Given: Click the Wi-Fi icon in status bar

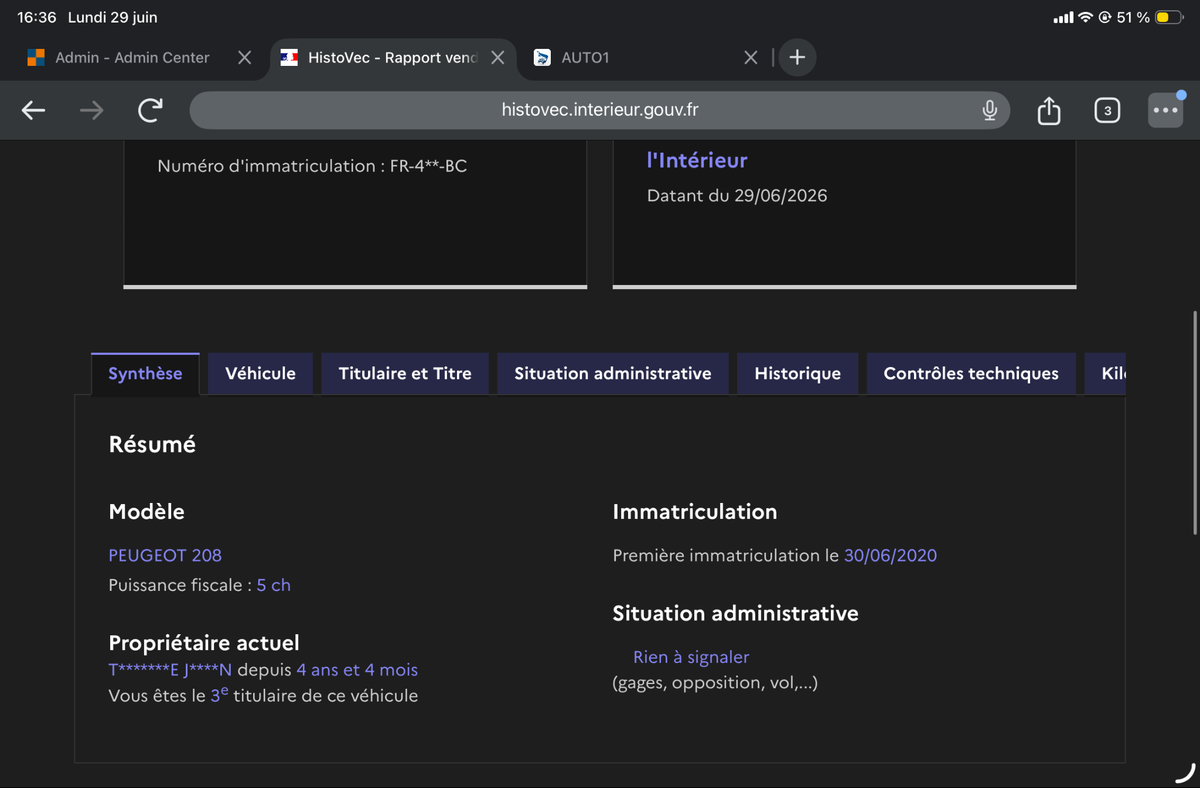Looking at the screenshot, I should click(x=1085, y=17).
